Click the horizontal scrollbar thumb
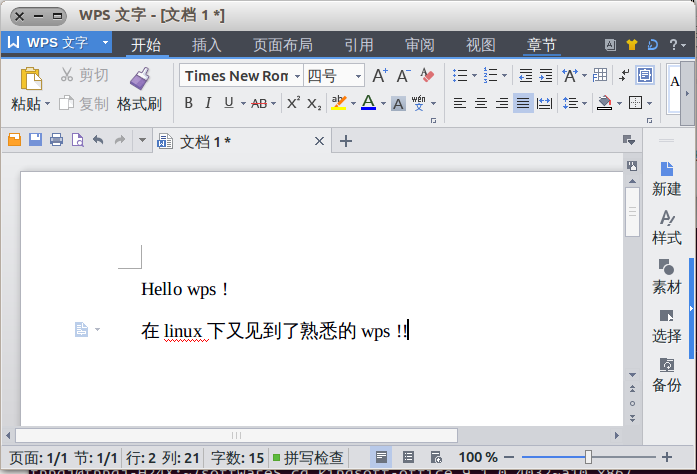Screen dimensions: 697x474 236,435
